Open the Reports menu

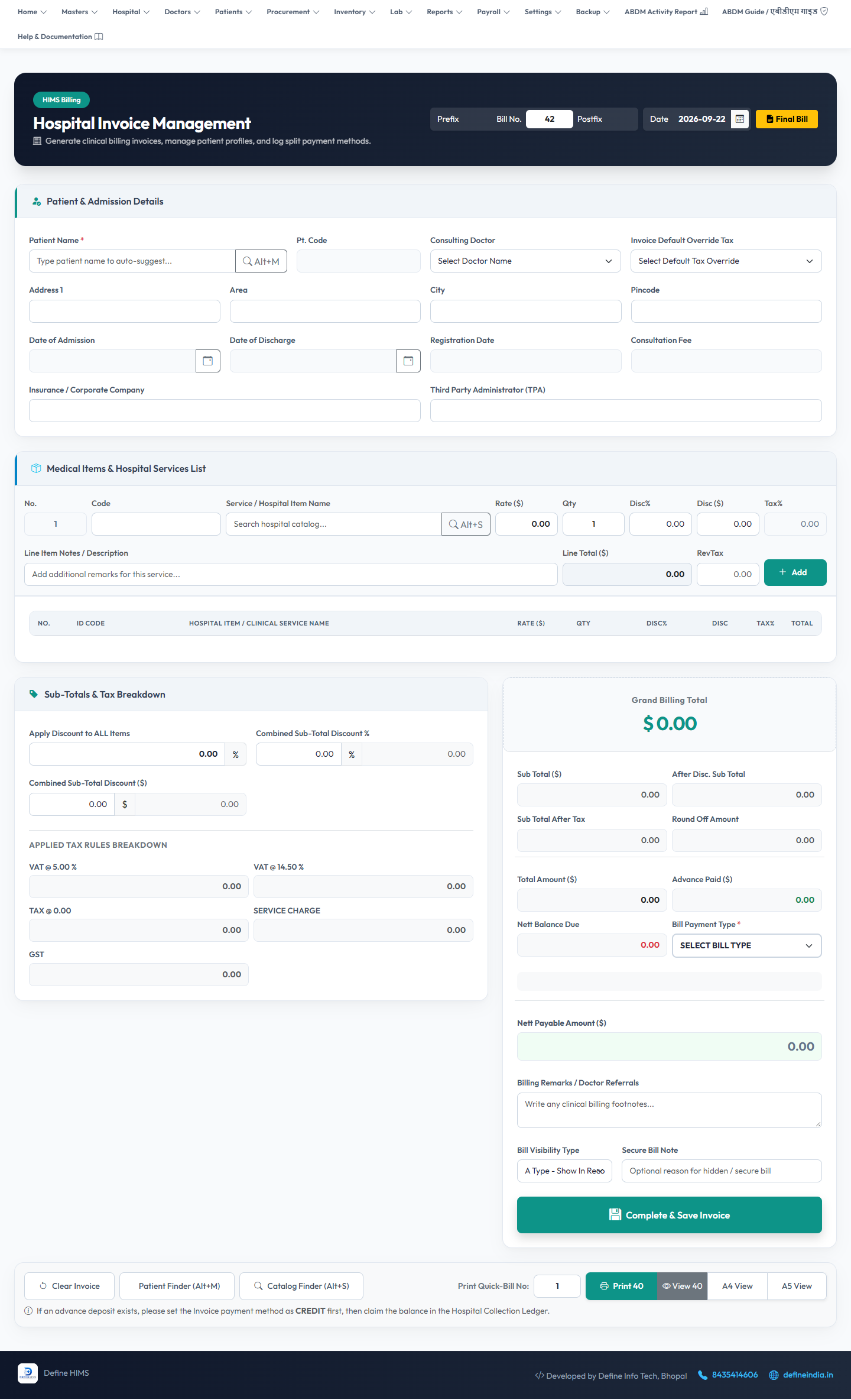[444, 12]
